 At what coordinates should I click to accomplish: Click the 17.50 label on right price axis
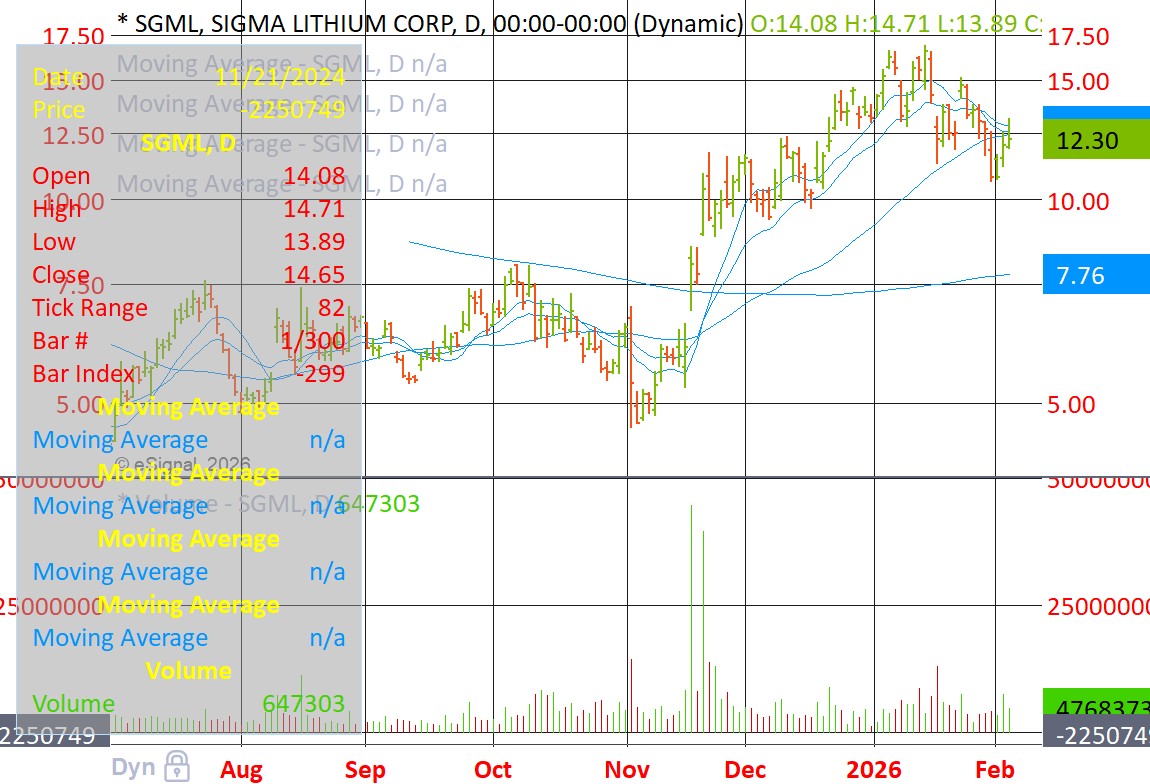(x=1077, y=37)
